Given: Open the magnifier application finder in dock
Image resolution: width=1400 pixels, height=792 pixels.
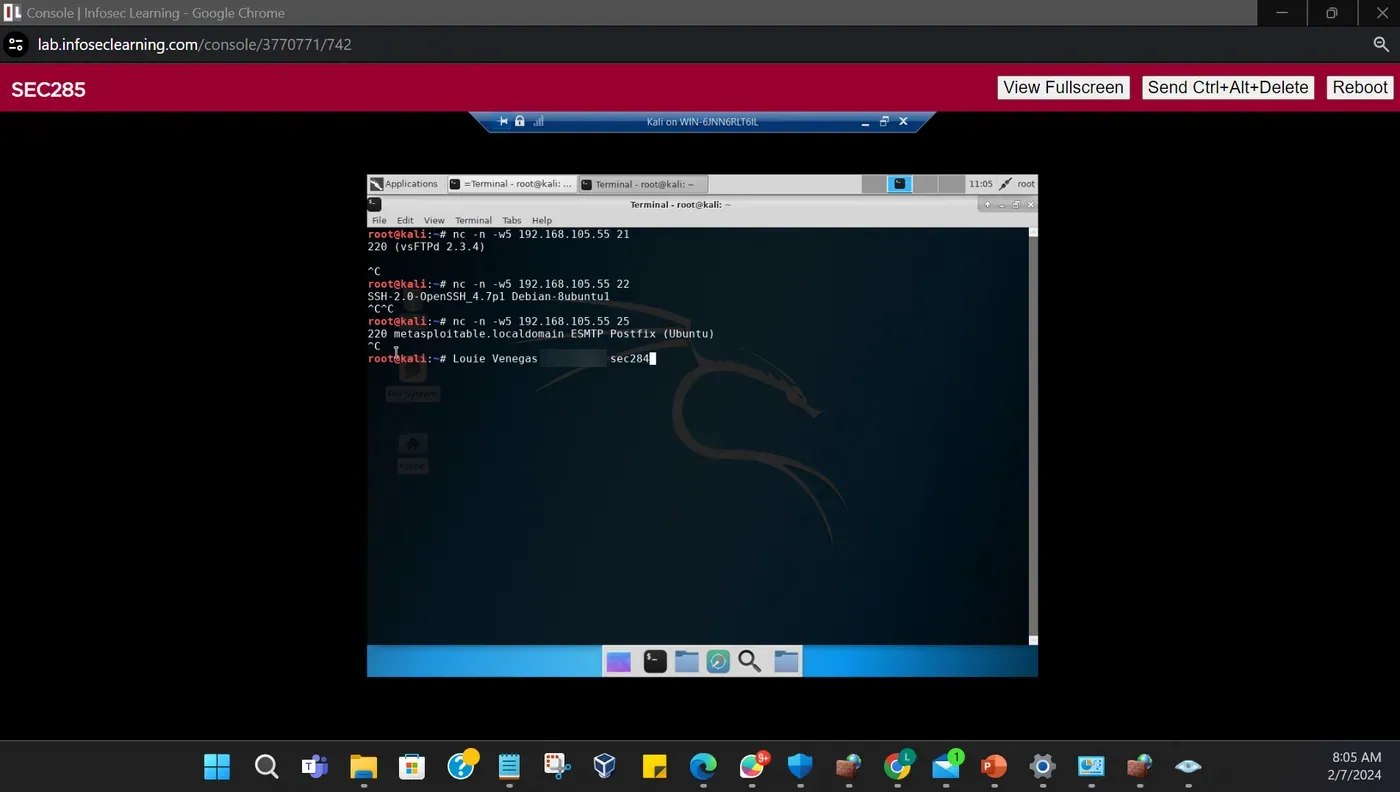Looking at the screenshot, I should tap(749, 661).
